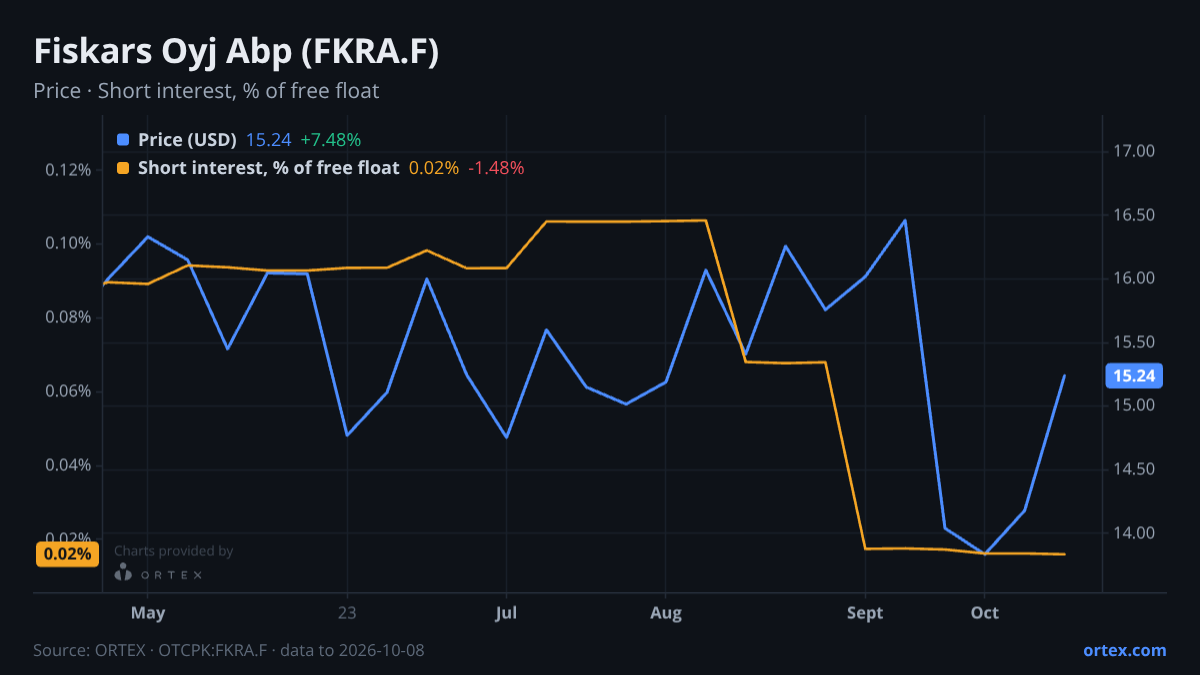The width and height of the screenshot is (1200, 675).
Task: Click the source line with data to 2026-10-08
Action: 229,650
